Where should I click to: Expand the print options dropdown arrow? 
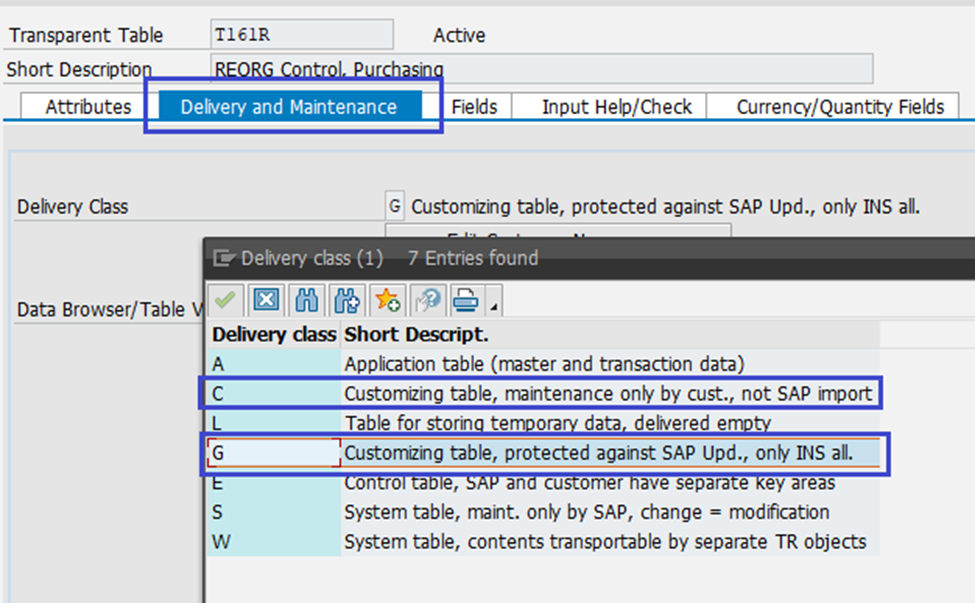tap(493, 306)
